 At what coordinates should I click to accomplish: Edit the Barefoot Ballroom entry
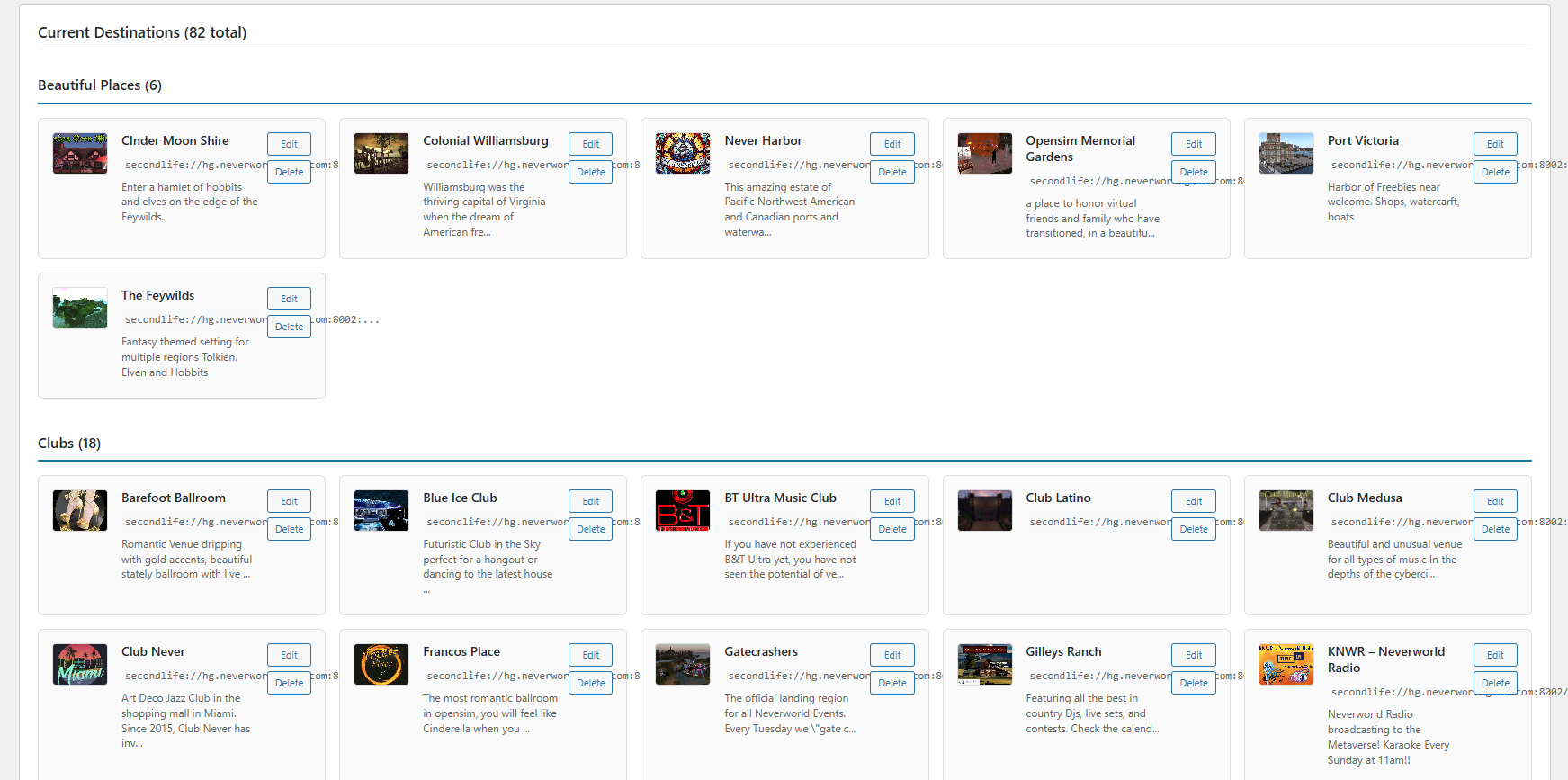pyautogui.click(x=289, y=501)
